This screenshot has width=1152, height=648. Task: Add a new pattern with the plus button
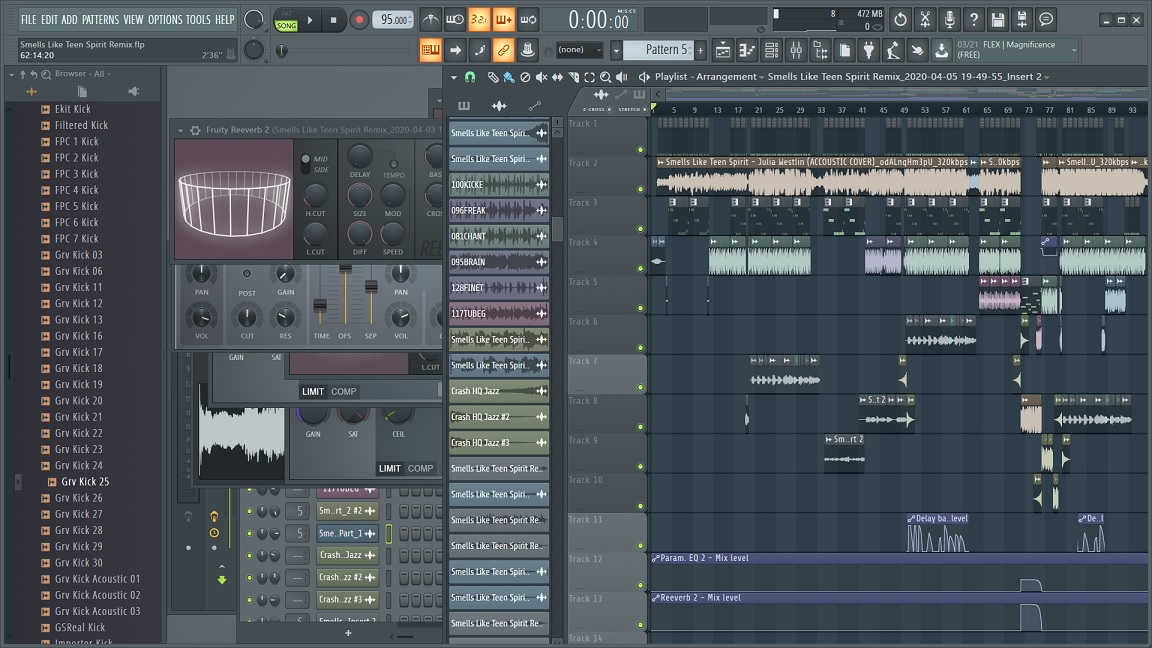pos(701,50)
